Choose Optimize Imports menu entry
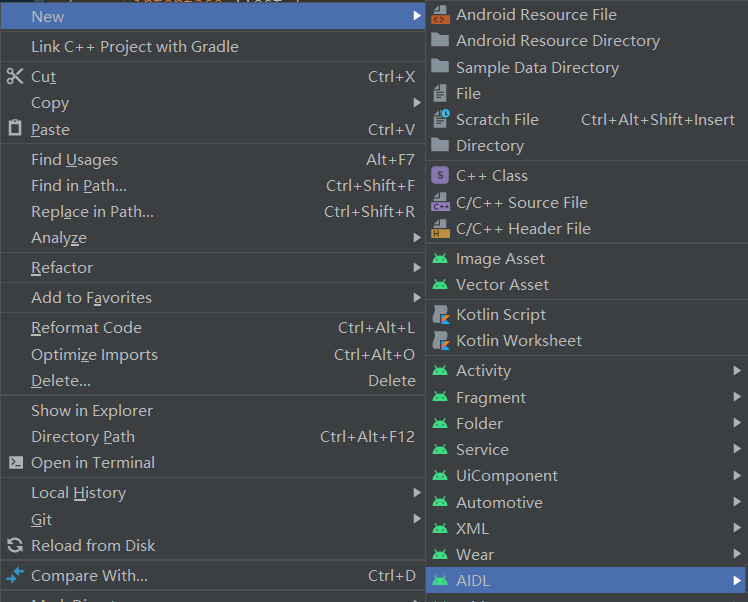The width and height of the screenshot is (748, 602). [213, 354]
